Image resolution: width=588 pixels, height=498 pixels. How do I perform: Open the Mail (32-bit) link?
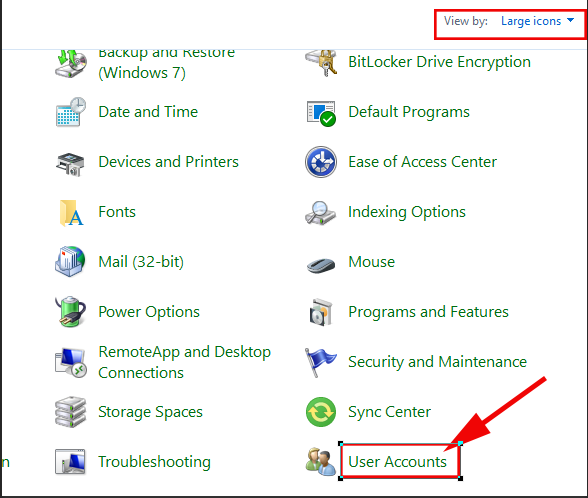141,262
